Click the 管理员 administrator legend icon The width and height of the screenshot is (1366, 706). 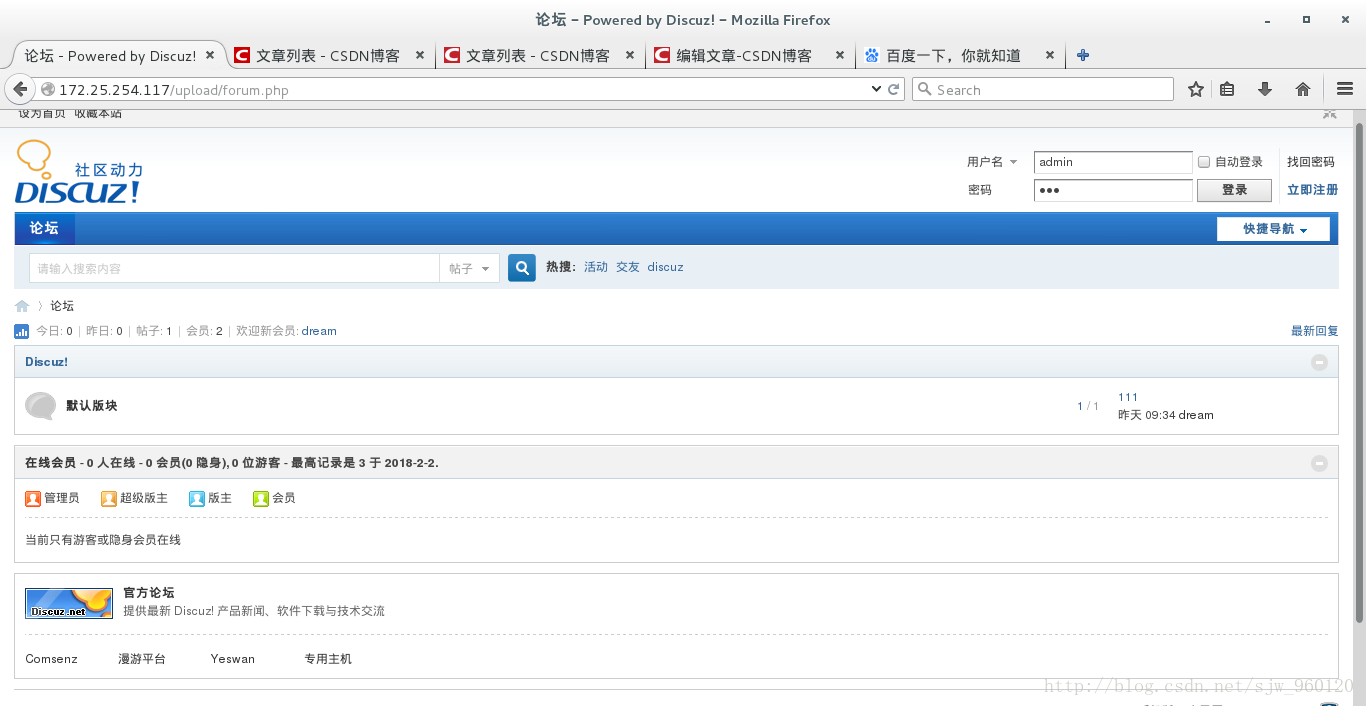click(x=33, y=498)
